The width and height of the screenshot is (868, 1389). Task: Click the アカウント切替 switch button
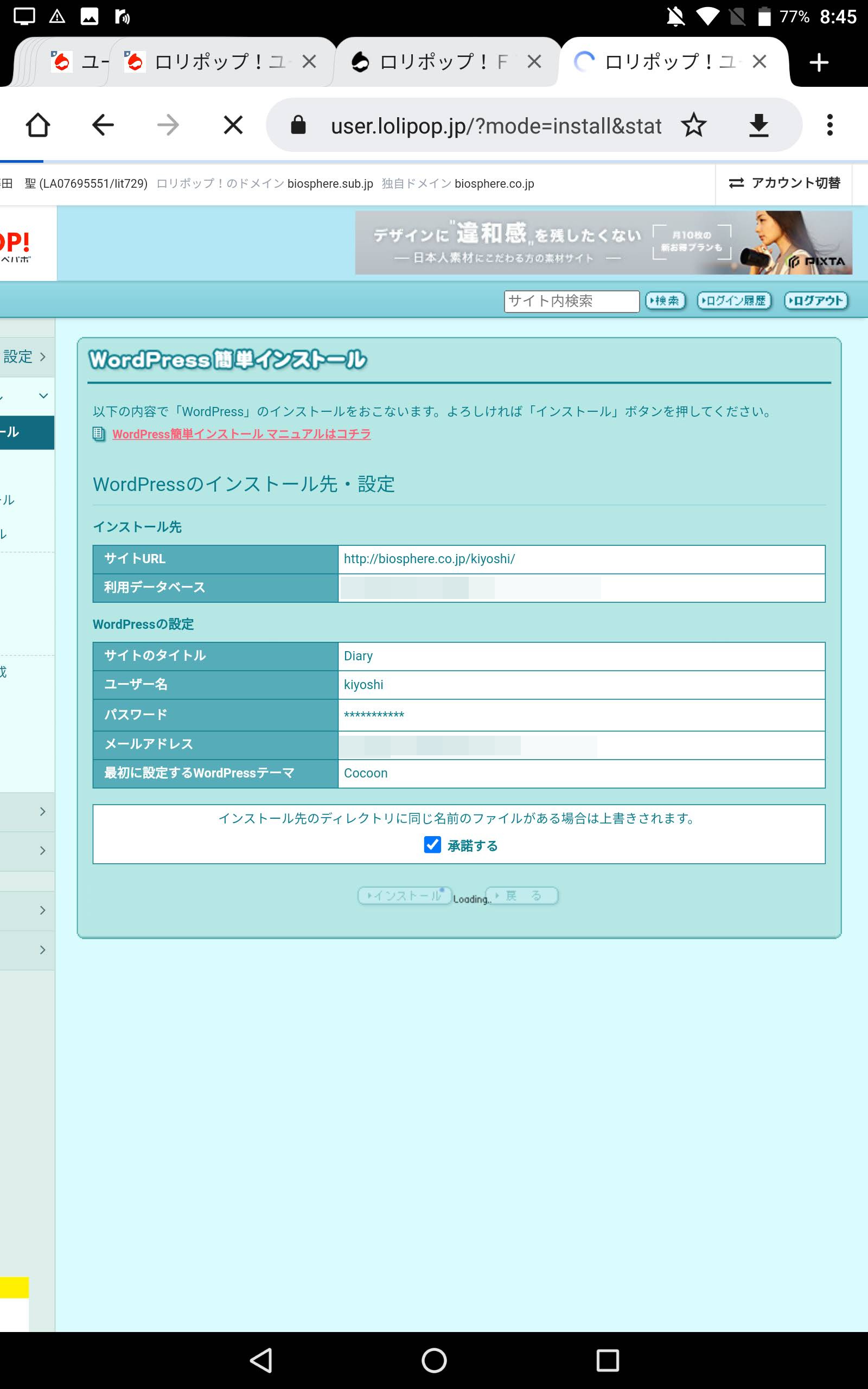pos(784,183)
